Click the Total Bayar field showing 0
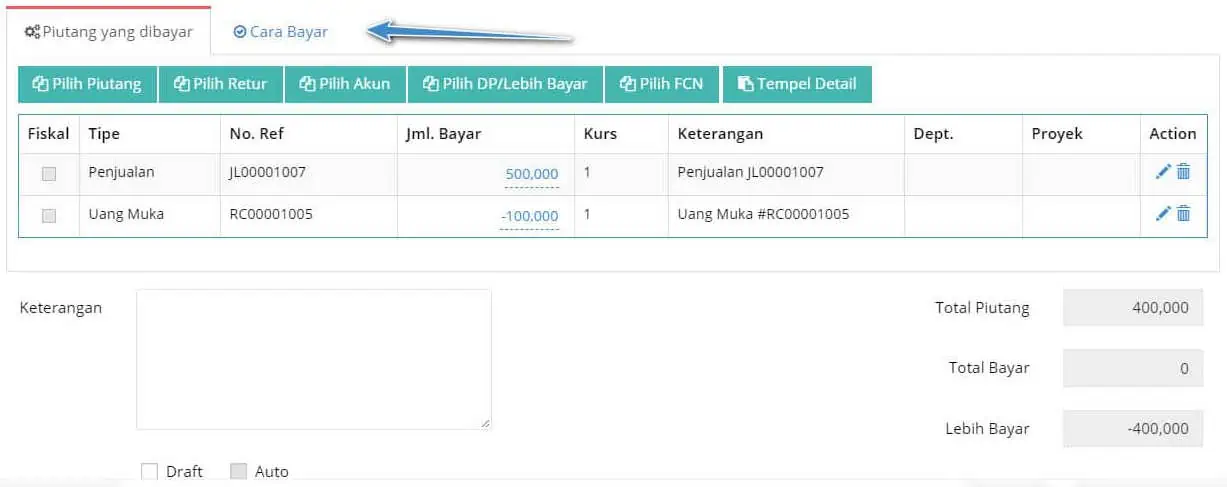The image size is (1227, 487). click(x=1135, y=368)
